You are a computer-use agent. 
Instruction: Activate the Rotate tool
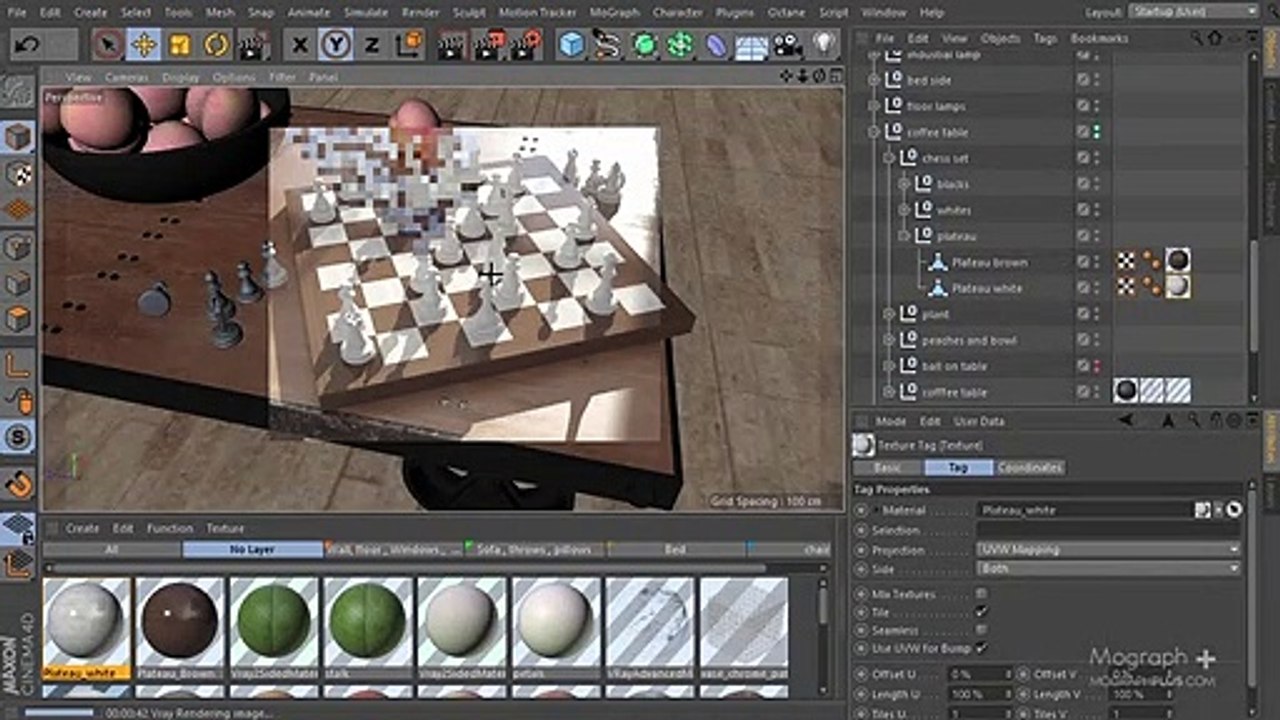coord(216,45)
